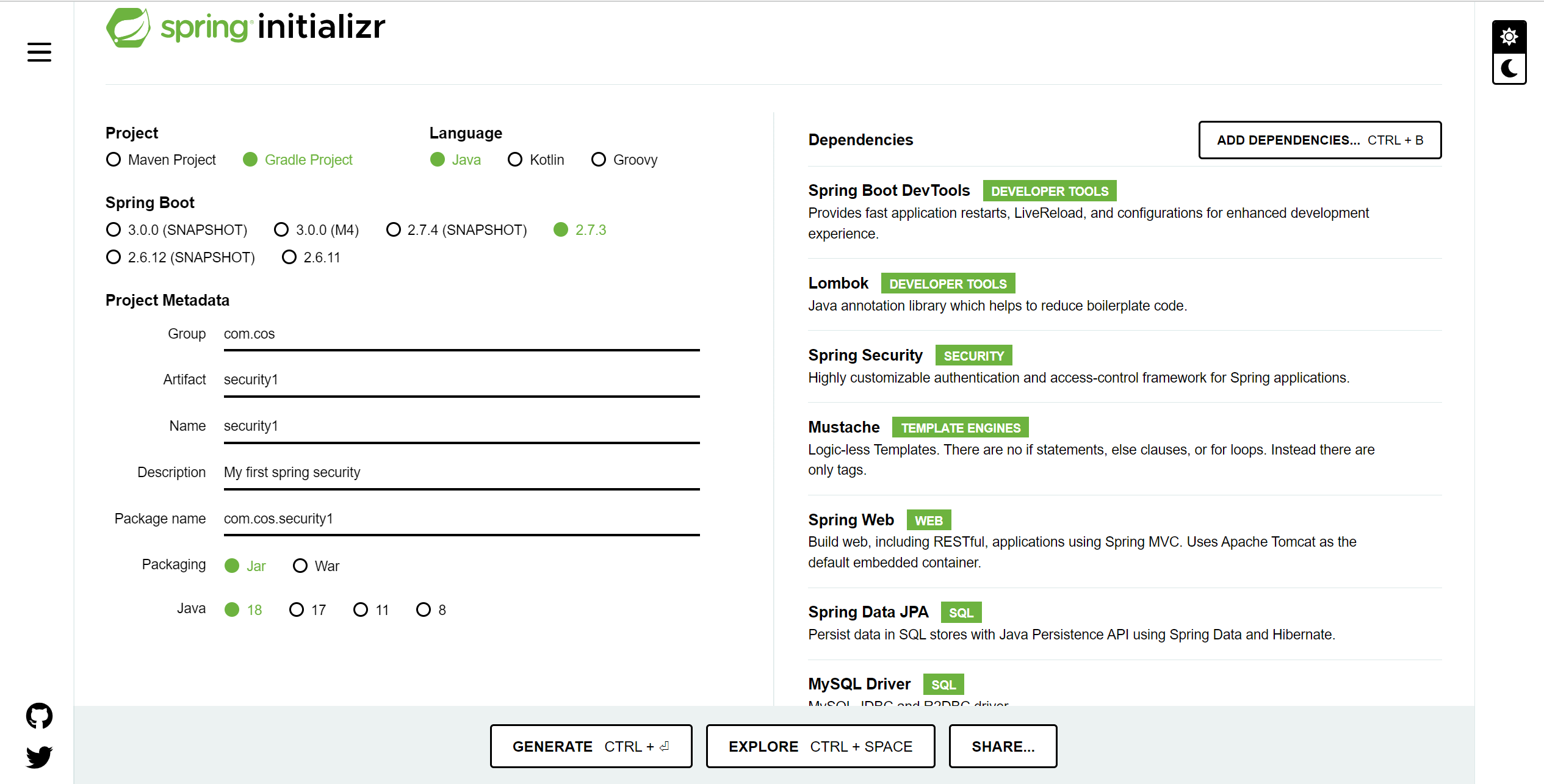Choose Java version 18

[243, 610]
